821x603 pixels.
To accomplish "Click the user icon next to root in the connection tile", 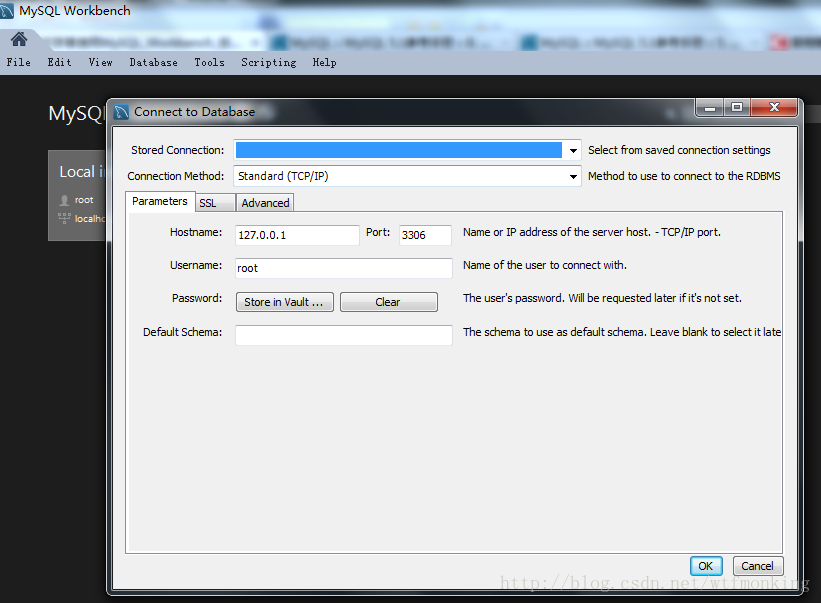I will click(x=64, y=200).
